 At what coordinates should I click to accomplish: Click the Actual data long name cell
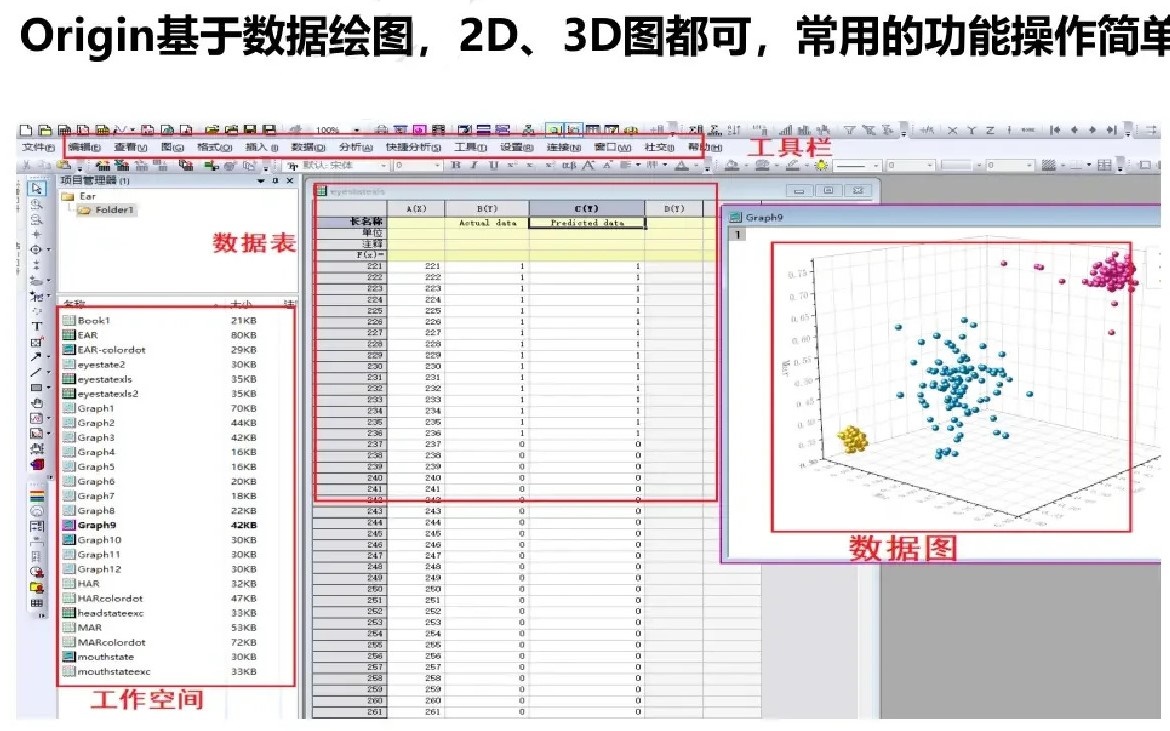487,222
